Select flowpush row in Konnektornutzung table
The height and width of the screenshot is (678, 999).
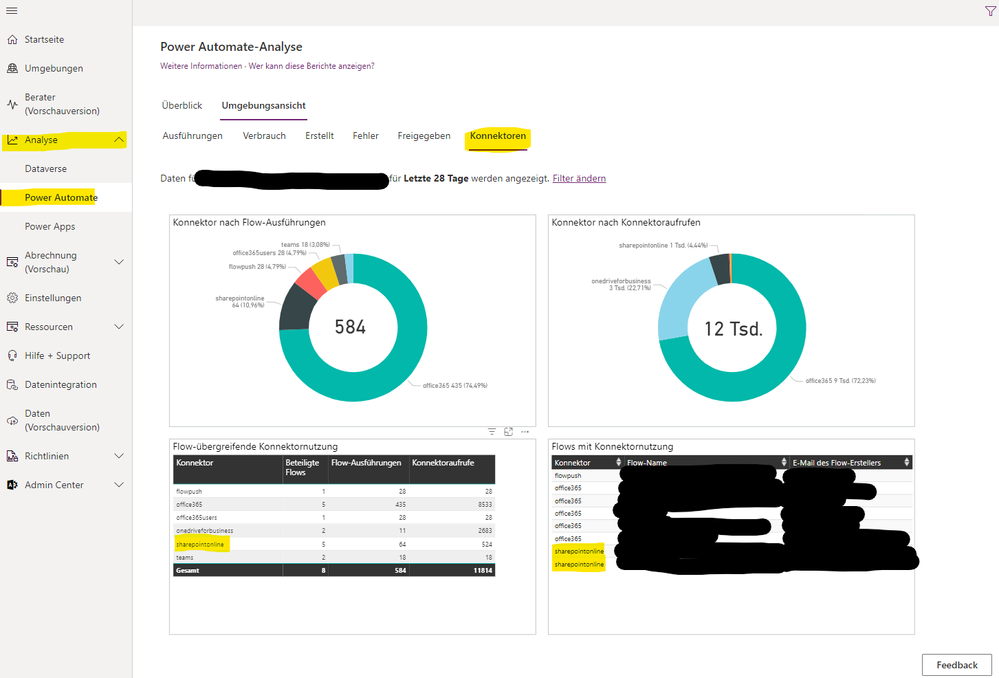tap(333, 491)
